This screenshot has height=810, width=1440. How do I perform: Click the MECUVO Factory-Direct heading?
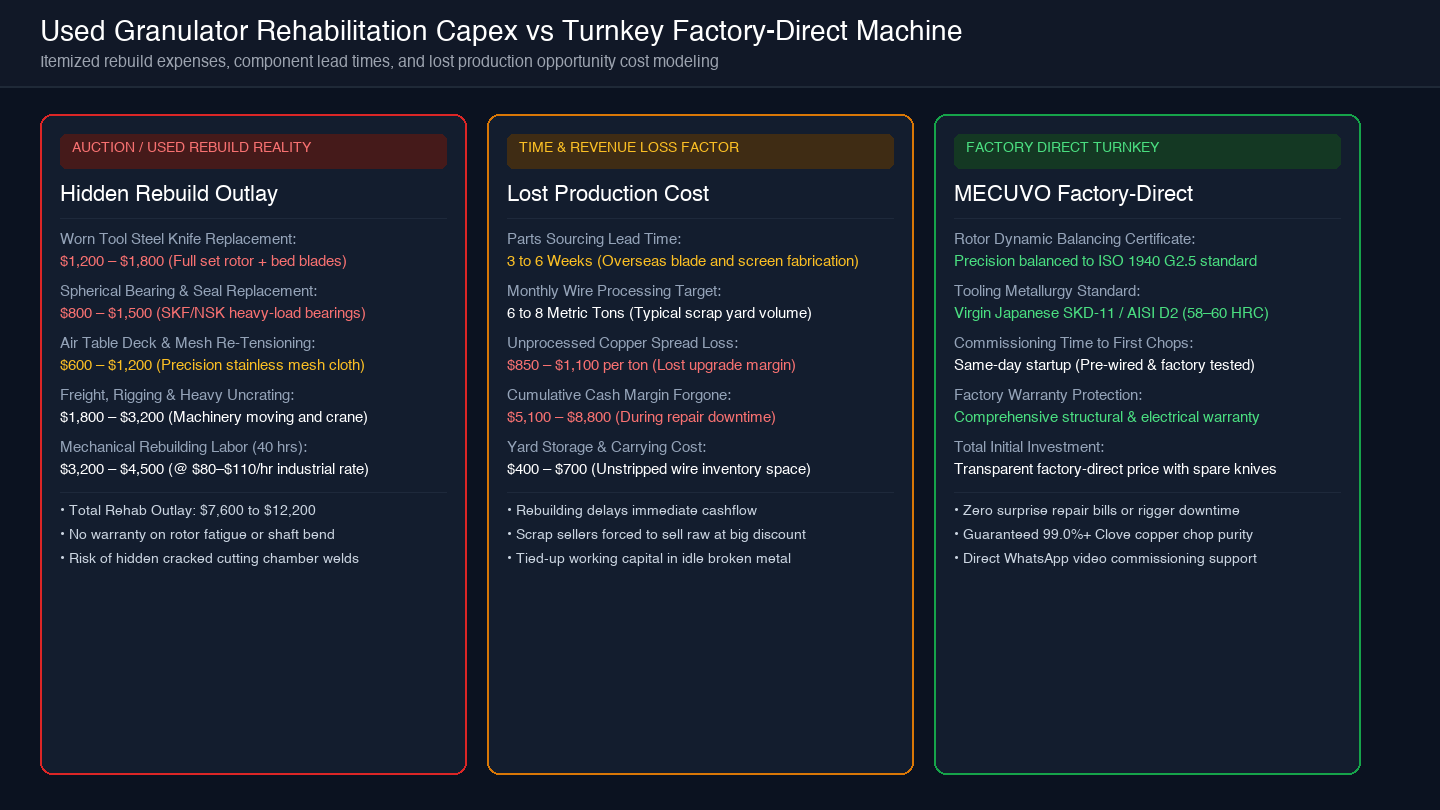tap(1073, 193)
